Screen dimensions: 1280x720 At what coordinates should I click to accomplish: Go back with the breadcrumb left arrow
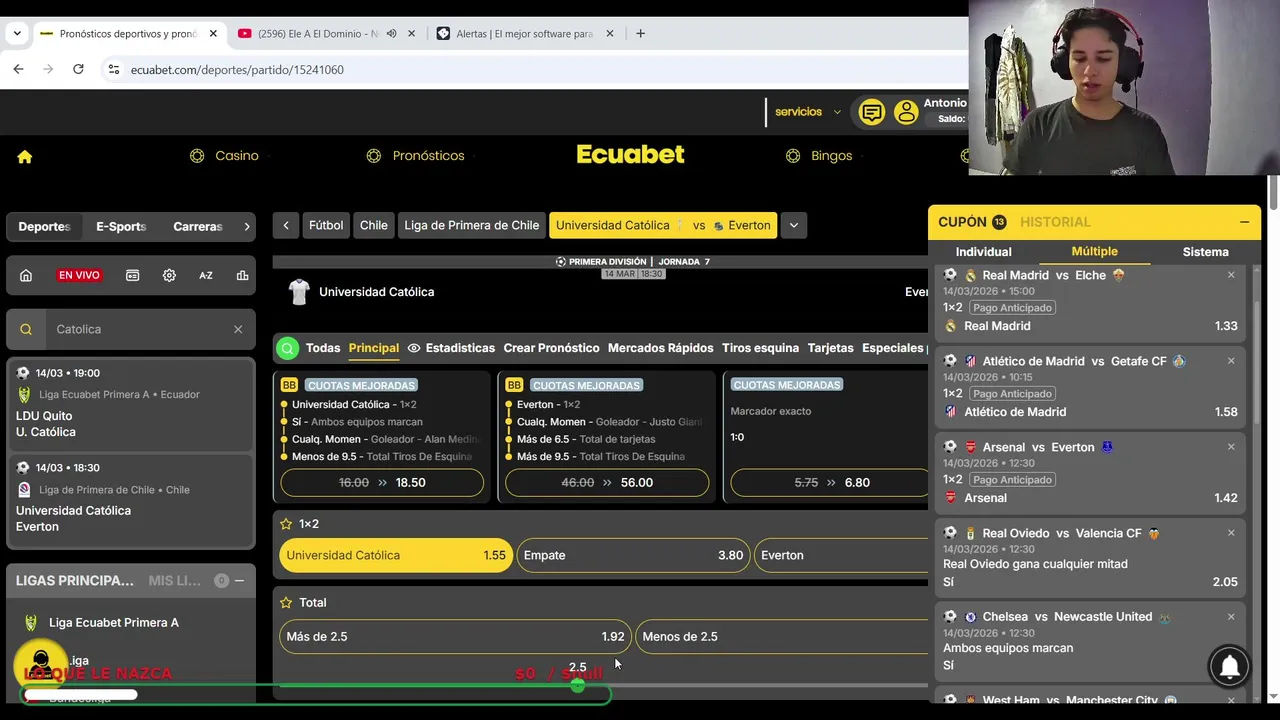(x=286, y=226)
